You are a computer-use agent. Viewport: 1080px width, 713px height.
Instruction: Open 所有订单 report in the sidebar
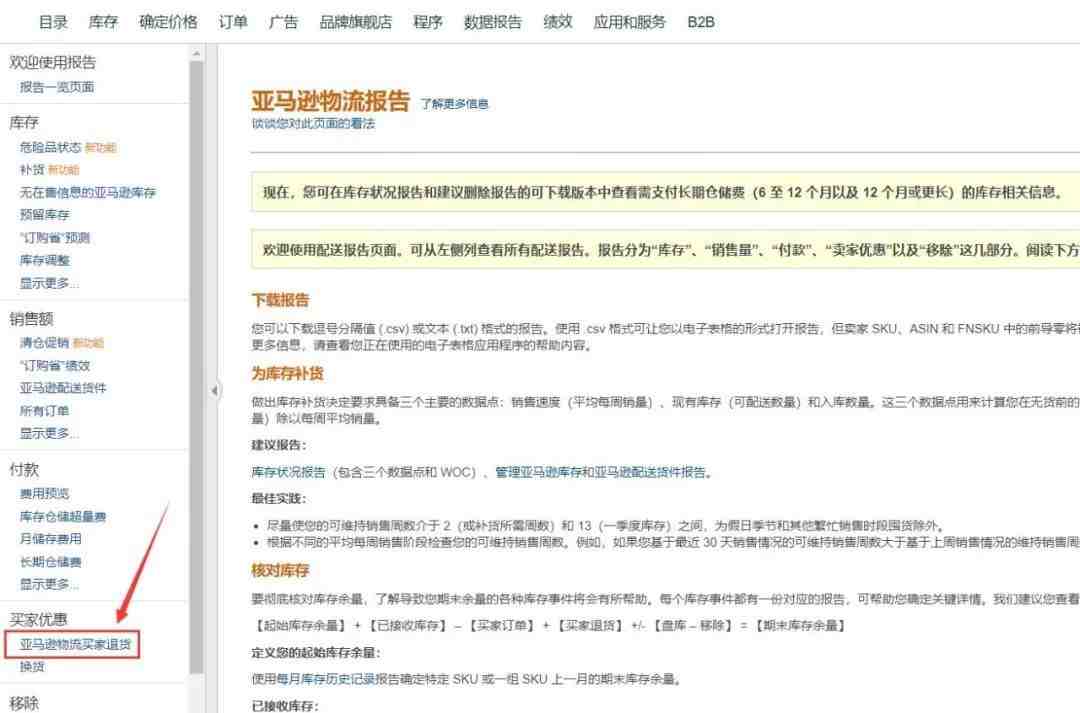pyautogui.click(x=45, y=411)
